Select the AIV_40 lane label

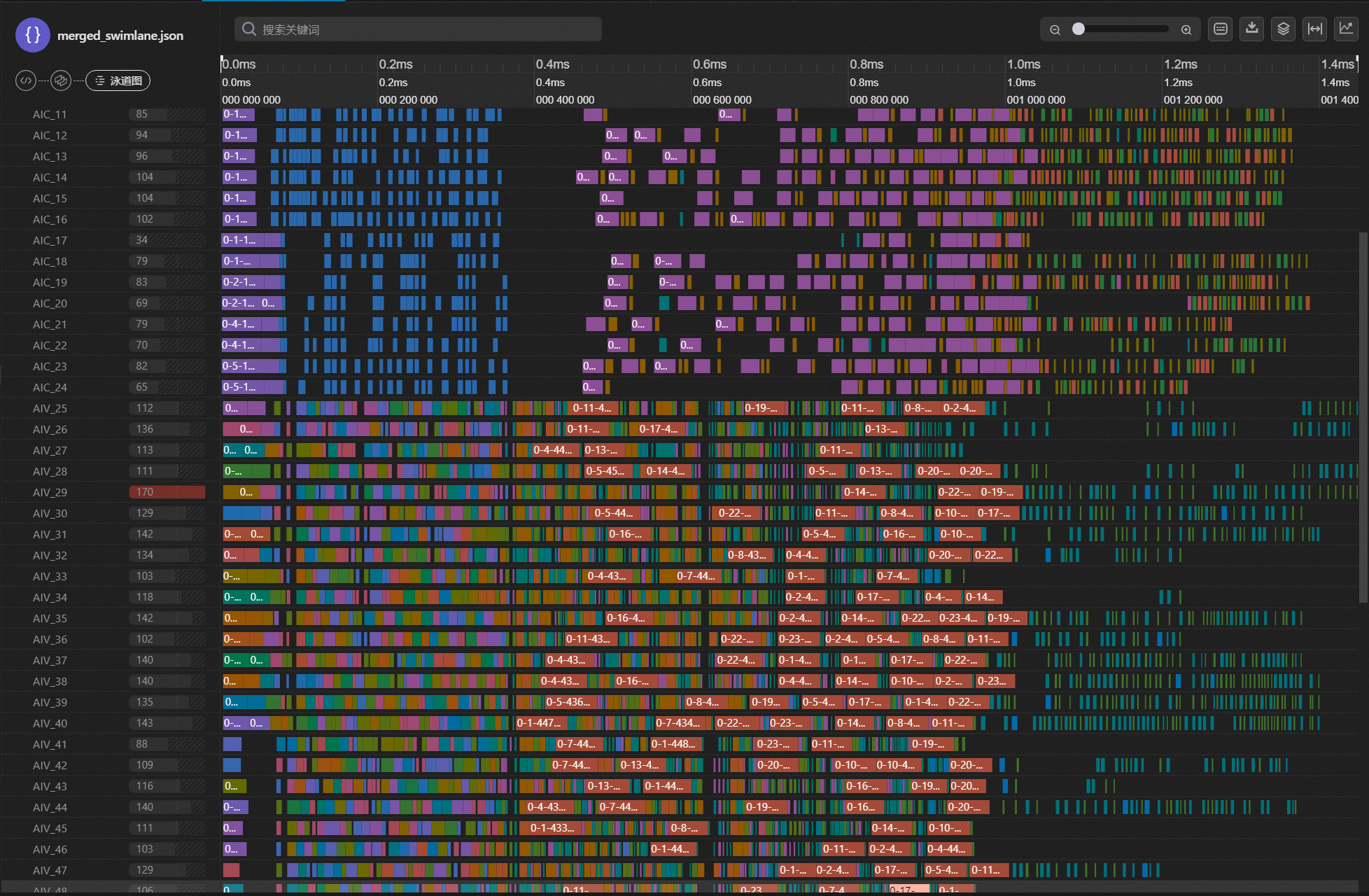click(50, 723)
